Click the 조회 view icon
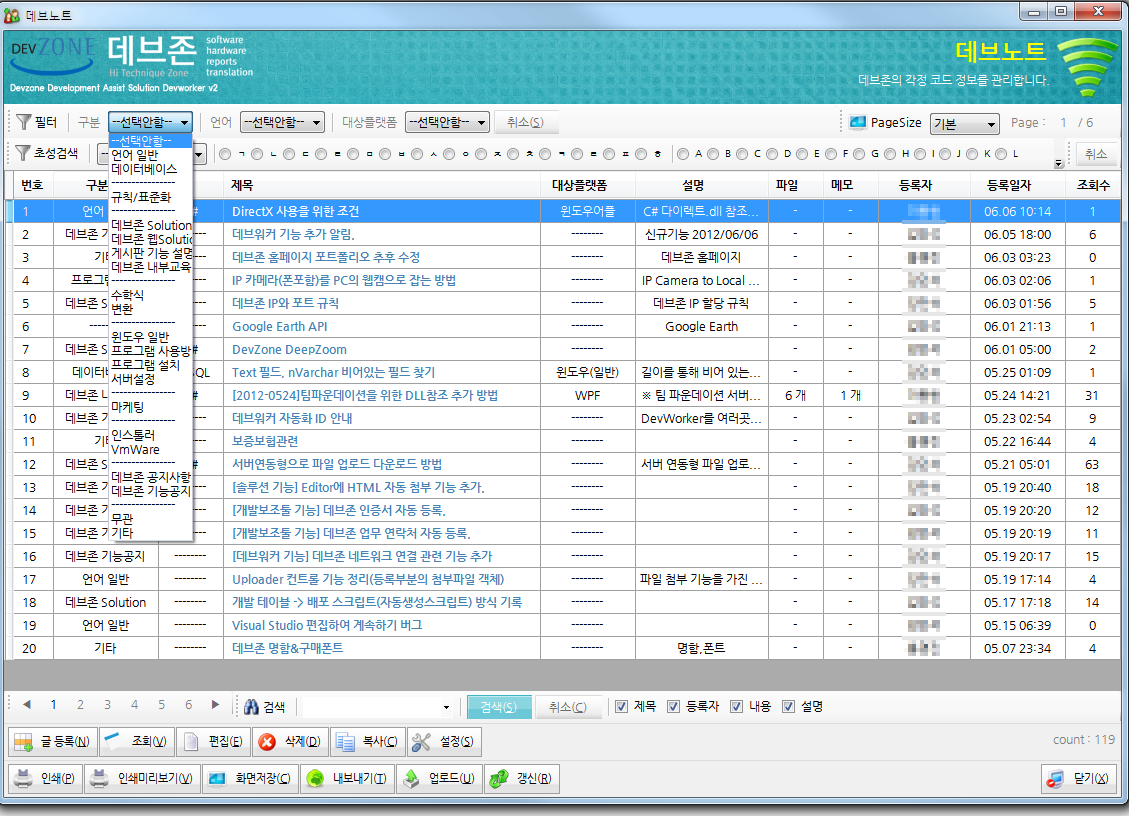Screen dimensions: 1129x816 [112, 741]
